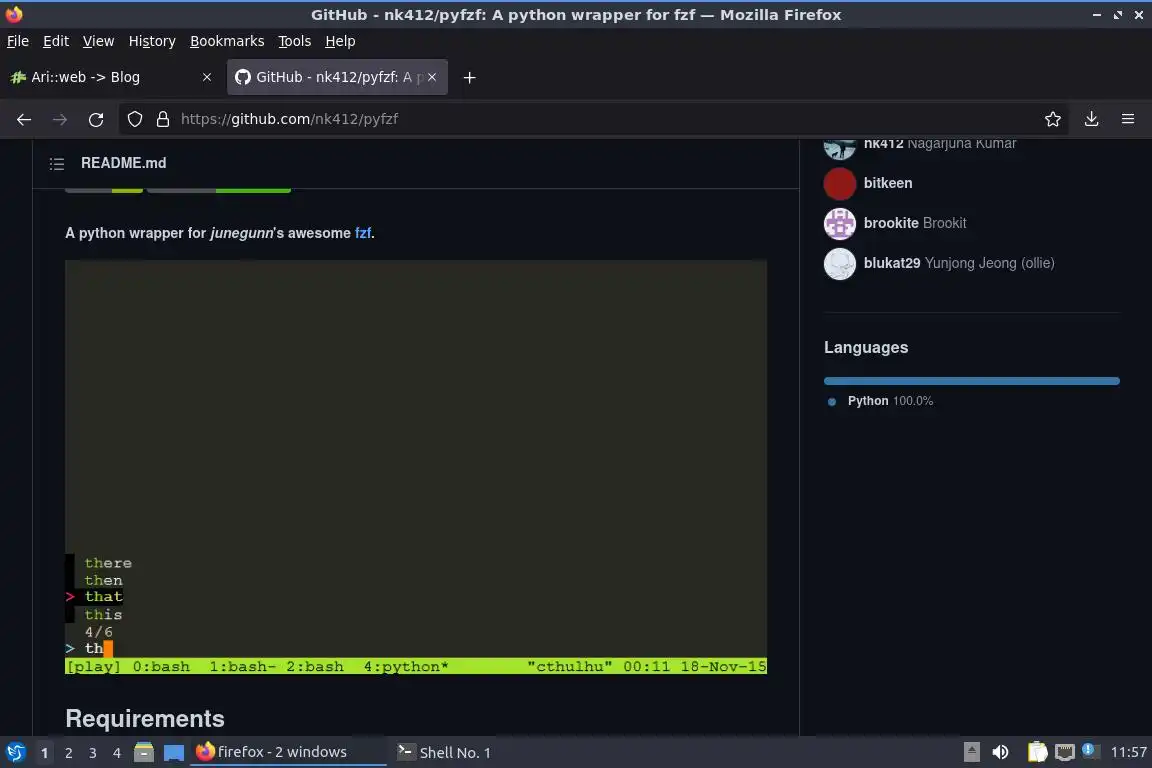Click the notification tray icon with the exclamation mark
This screenshot has width=1152, height=768.
point(1090,751)
